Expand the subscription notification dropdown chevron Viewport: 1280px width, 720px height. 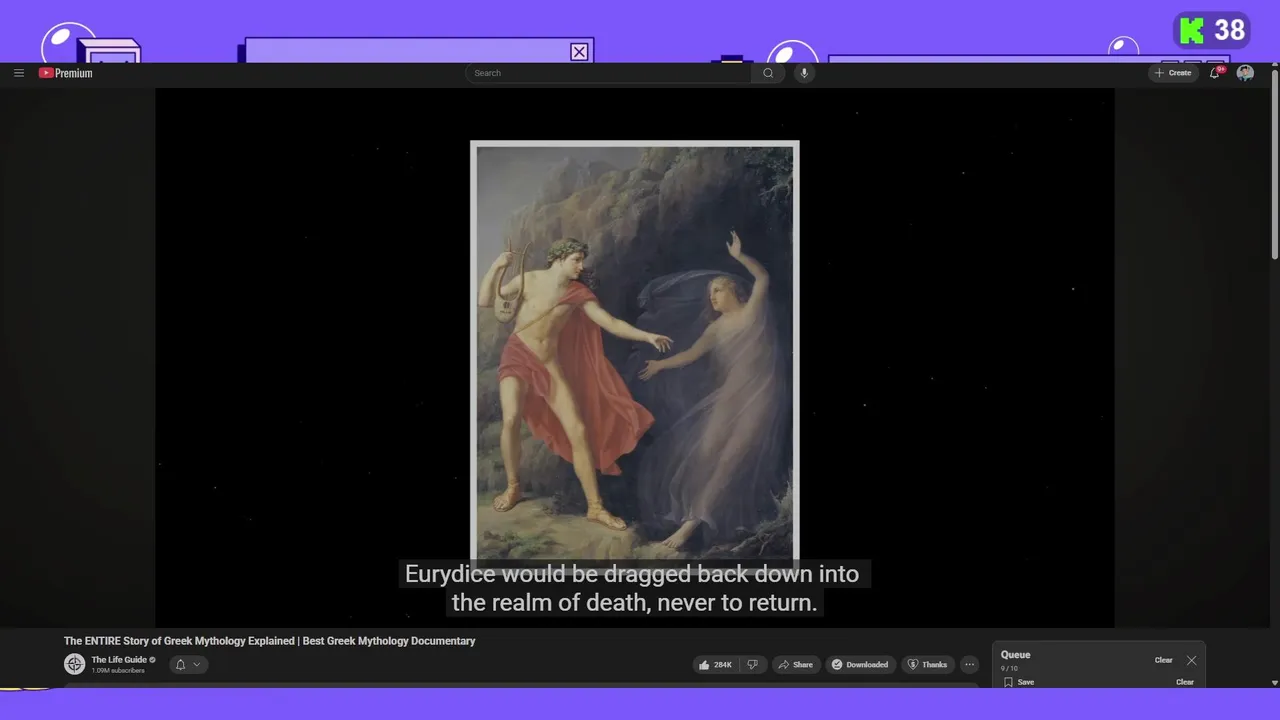[197, 664]
